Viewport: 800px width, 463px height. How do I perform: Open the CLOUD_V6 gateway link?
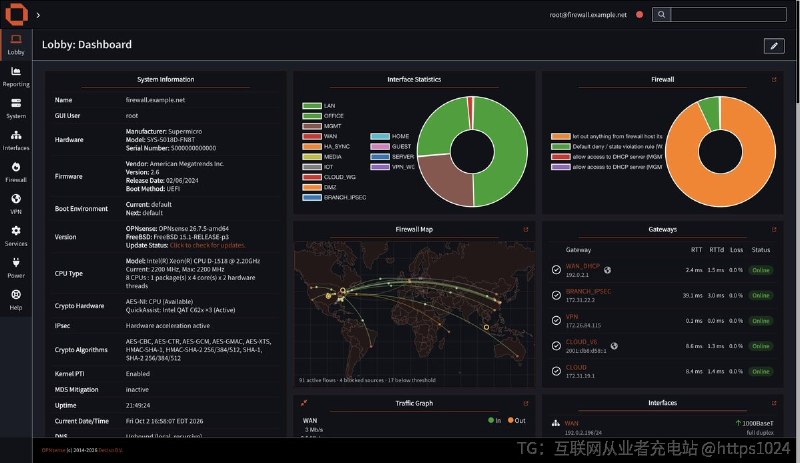581,342
